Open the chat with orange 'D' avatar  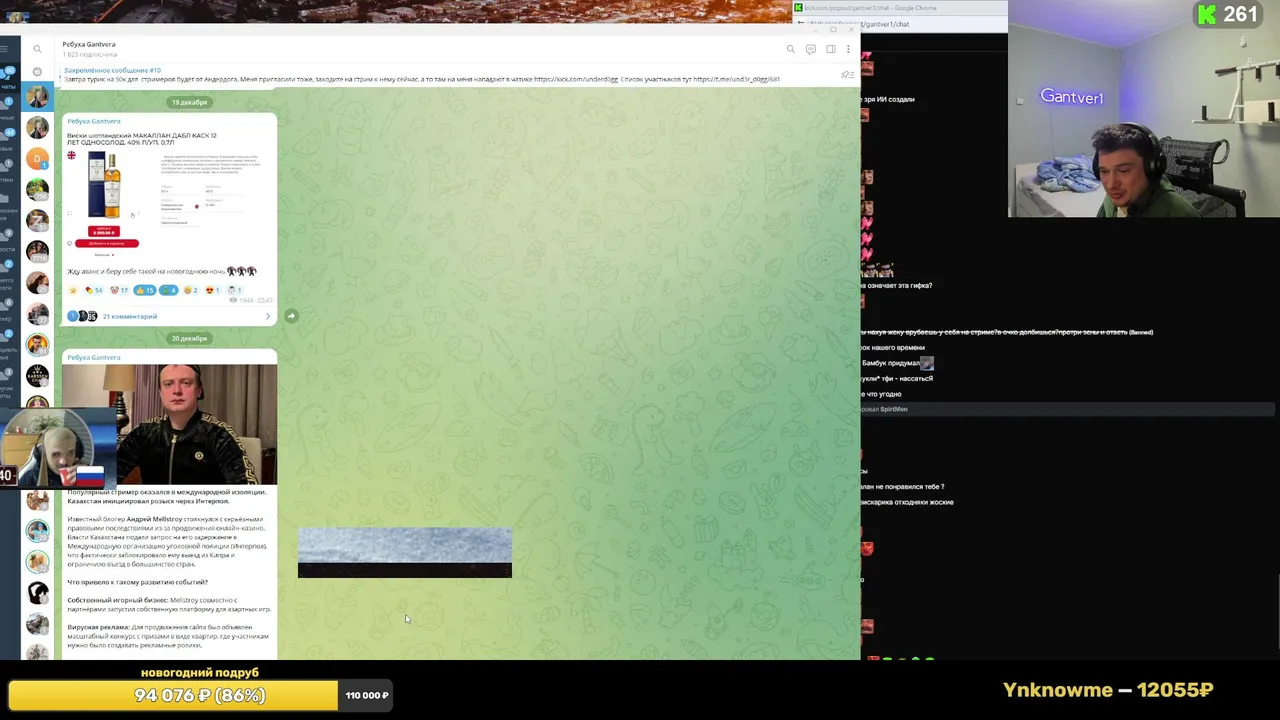tap(37, 158)
